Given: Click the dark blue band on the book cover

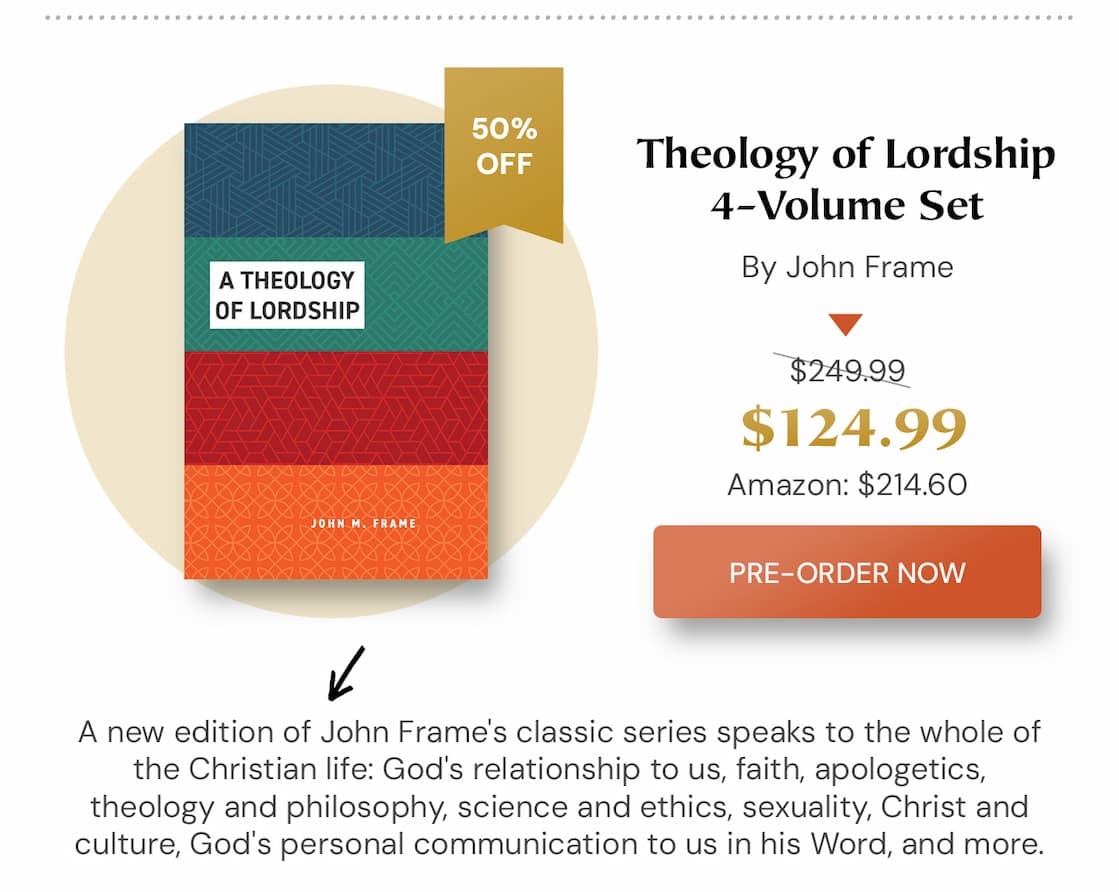Looking at the screenshot, I should tap(310, 180).
